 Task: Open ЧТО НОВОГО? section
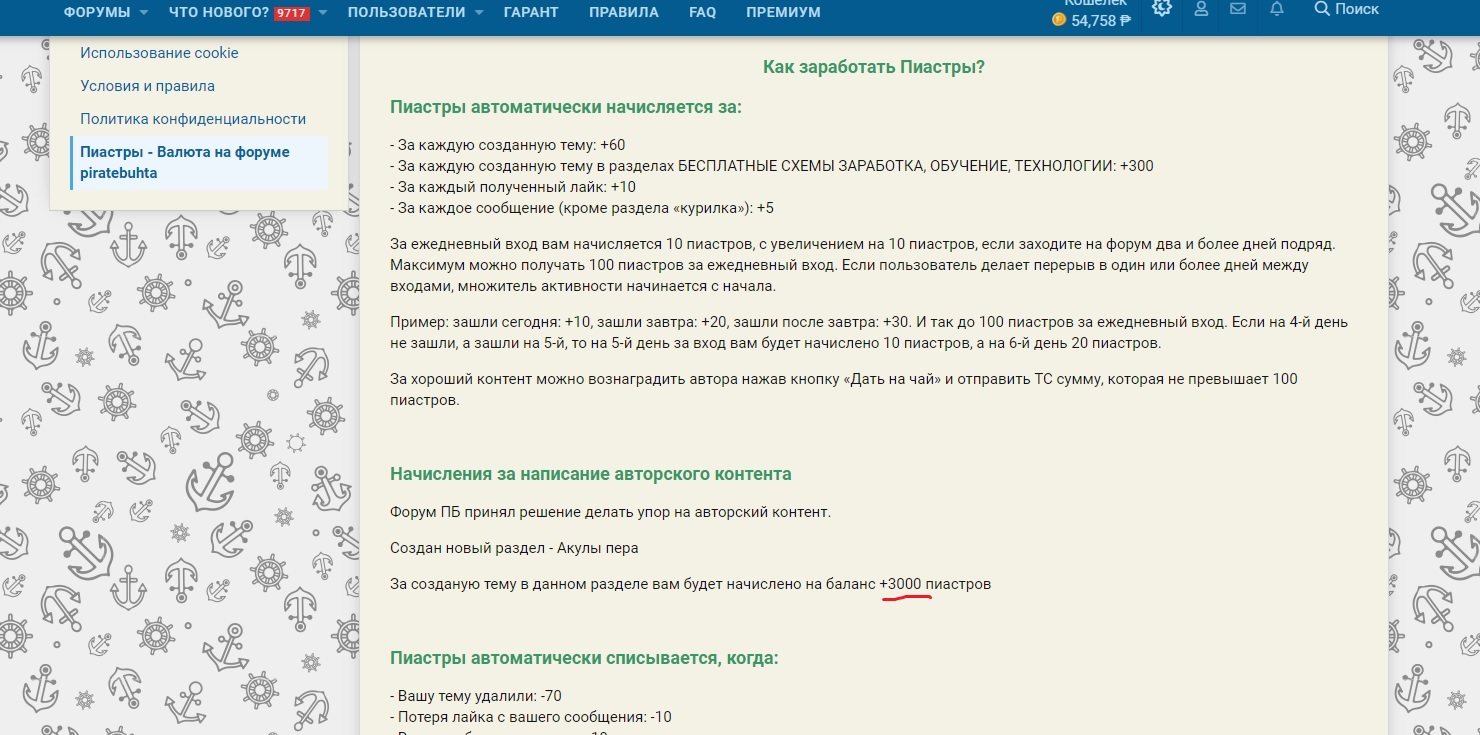[x=219, y=12]
